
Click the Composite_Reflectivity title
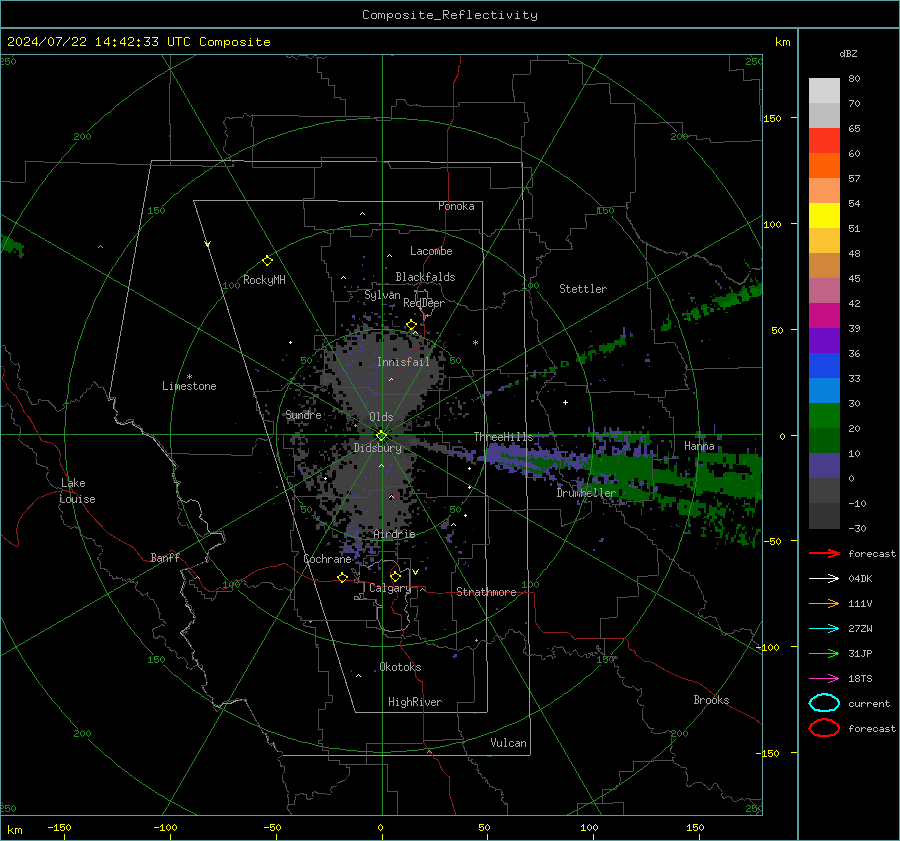pyautogui.click(x=450, y=15)
